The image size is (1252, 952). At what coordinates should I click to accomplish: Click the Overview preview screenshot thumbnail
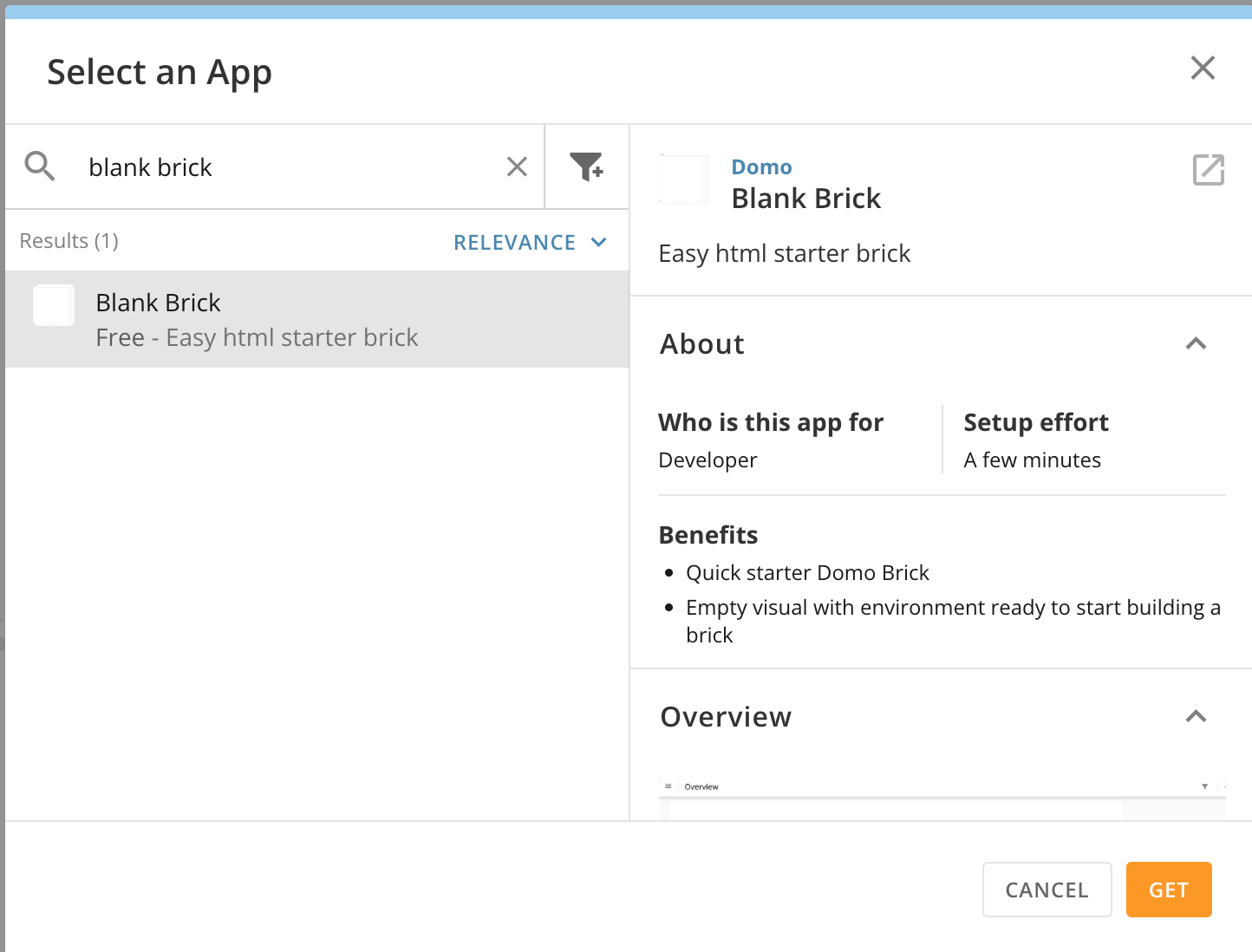click(942, 799)
